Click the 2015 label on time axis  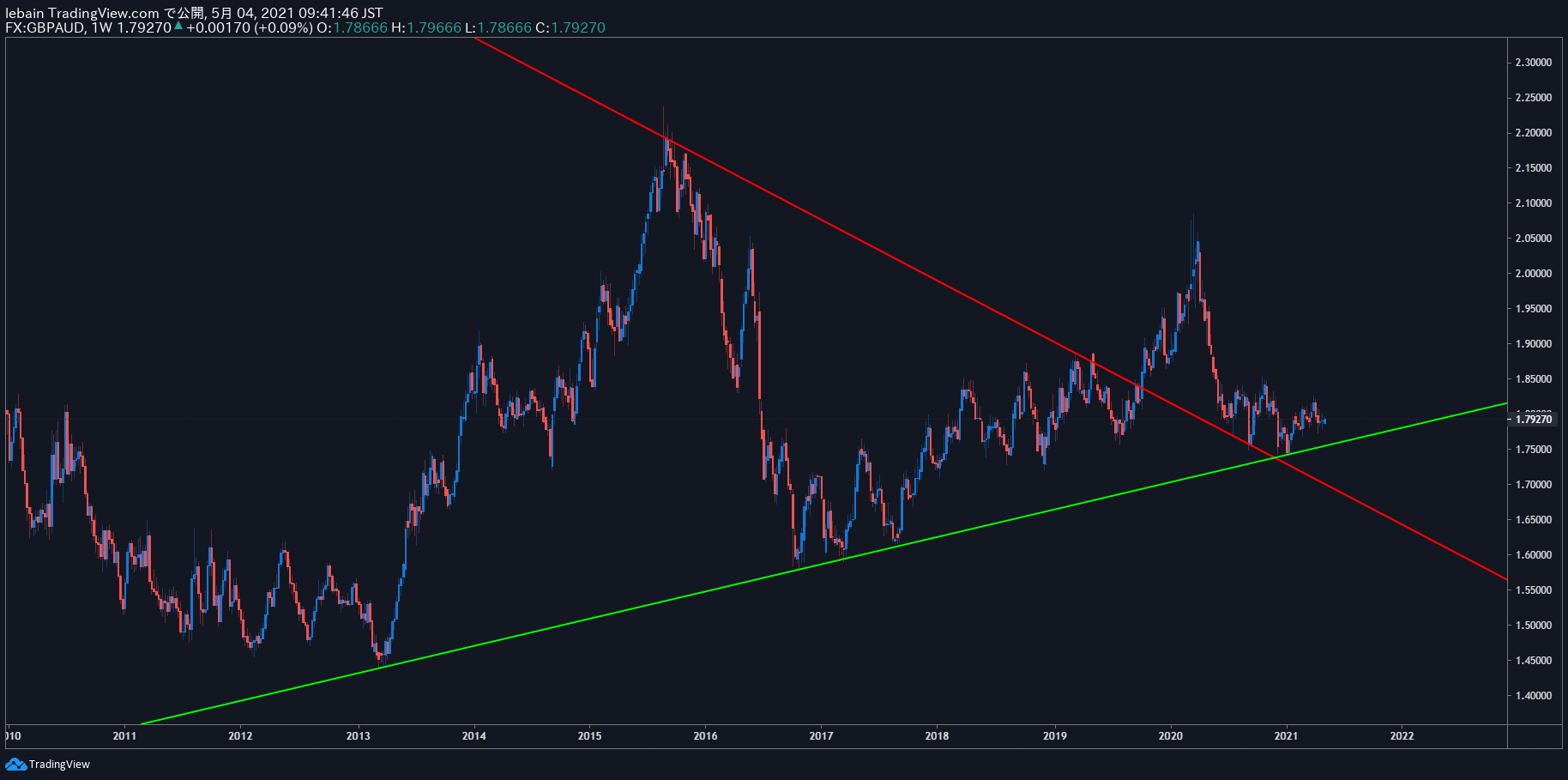point(589,736)
